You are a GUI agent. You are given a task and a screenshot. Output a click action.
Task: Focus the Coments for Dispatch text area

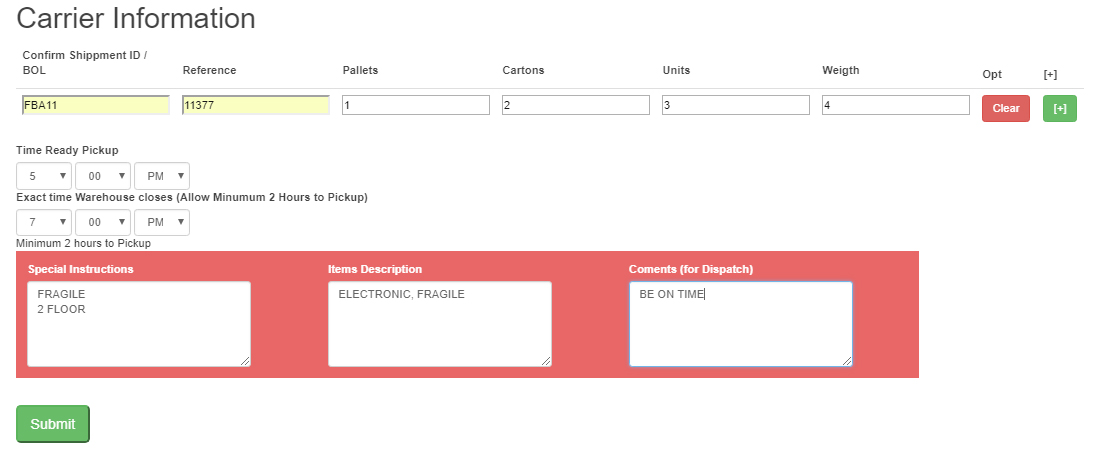click(741, 324)
